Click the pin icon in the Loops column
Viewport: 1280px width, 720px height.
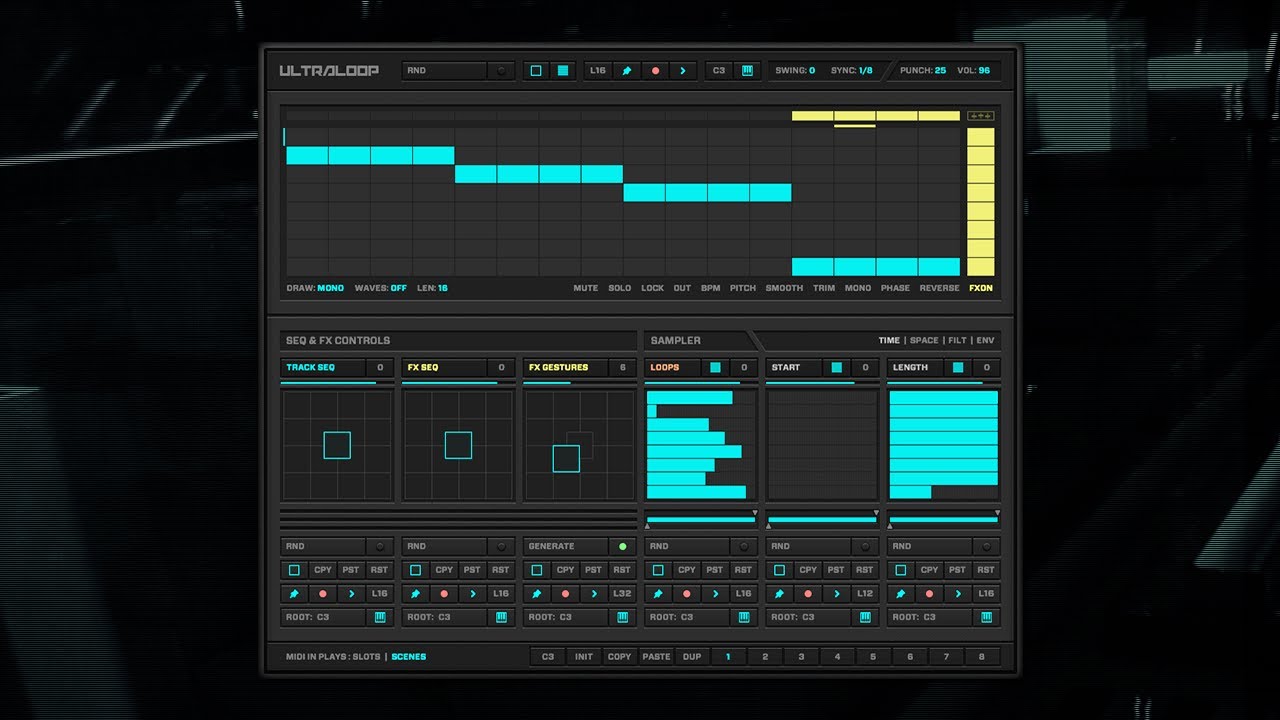[x=658, y=593]
